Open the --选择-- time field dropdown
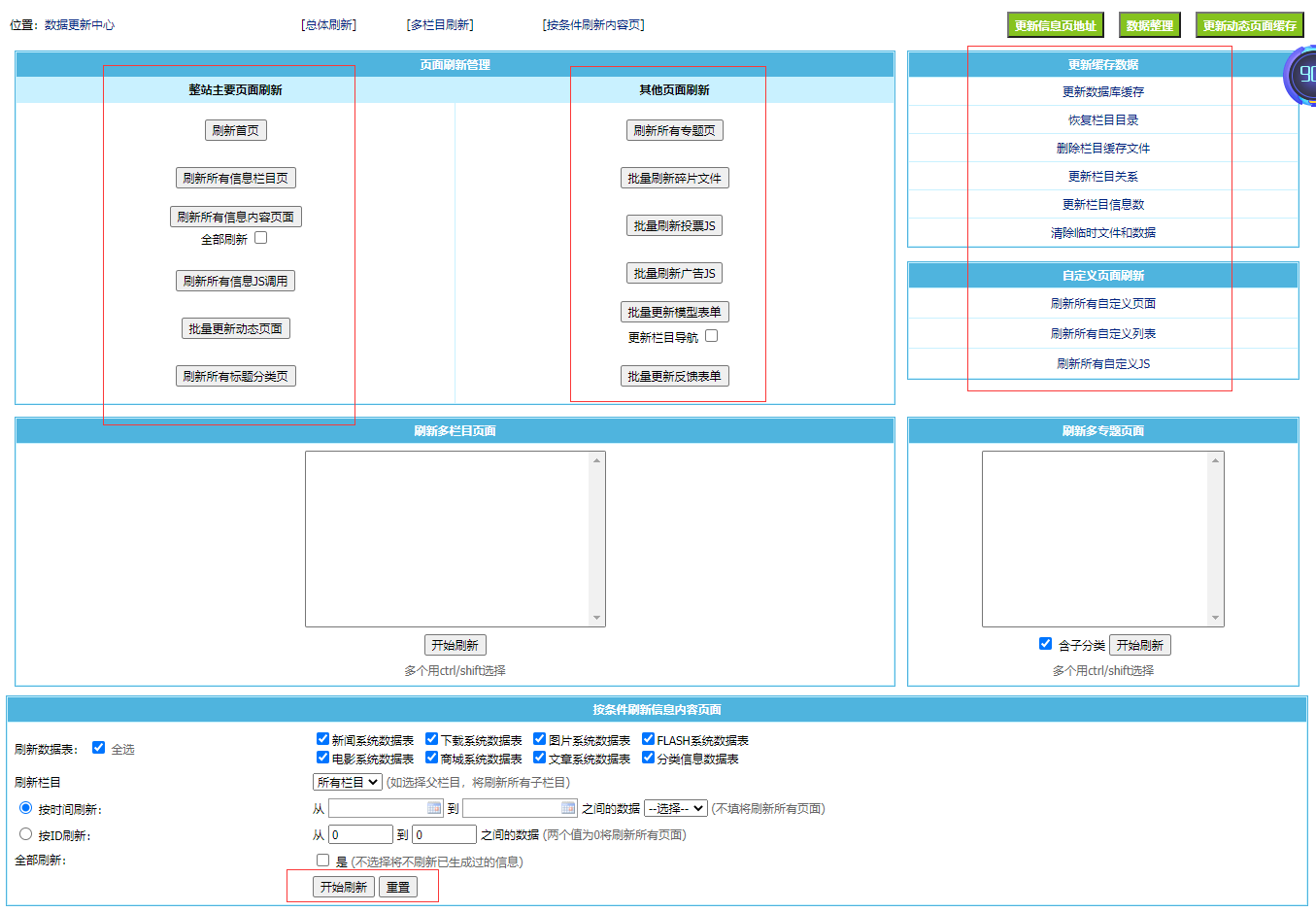 [x=676, y=808]
